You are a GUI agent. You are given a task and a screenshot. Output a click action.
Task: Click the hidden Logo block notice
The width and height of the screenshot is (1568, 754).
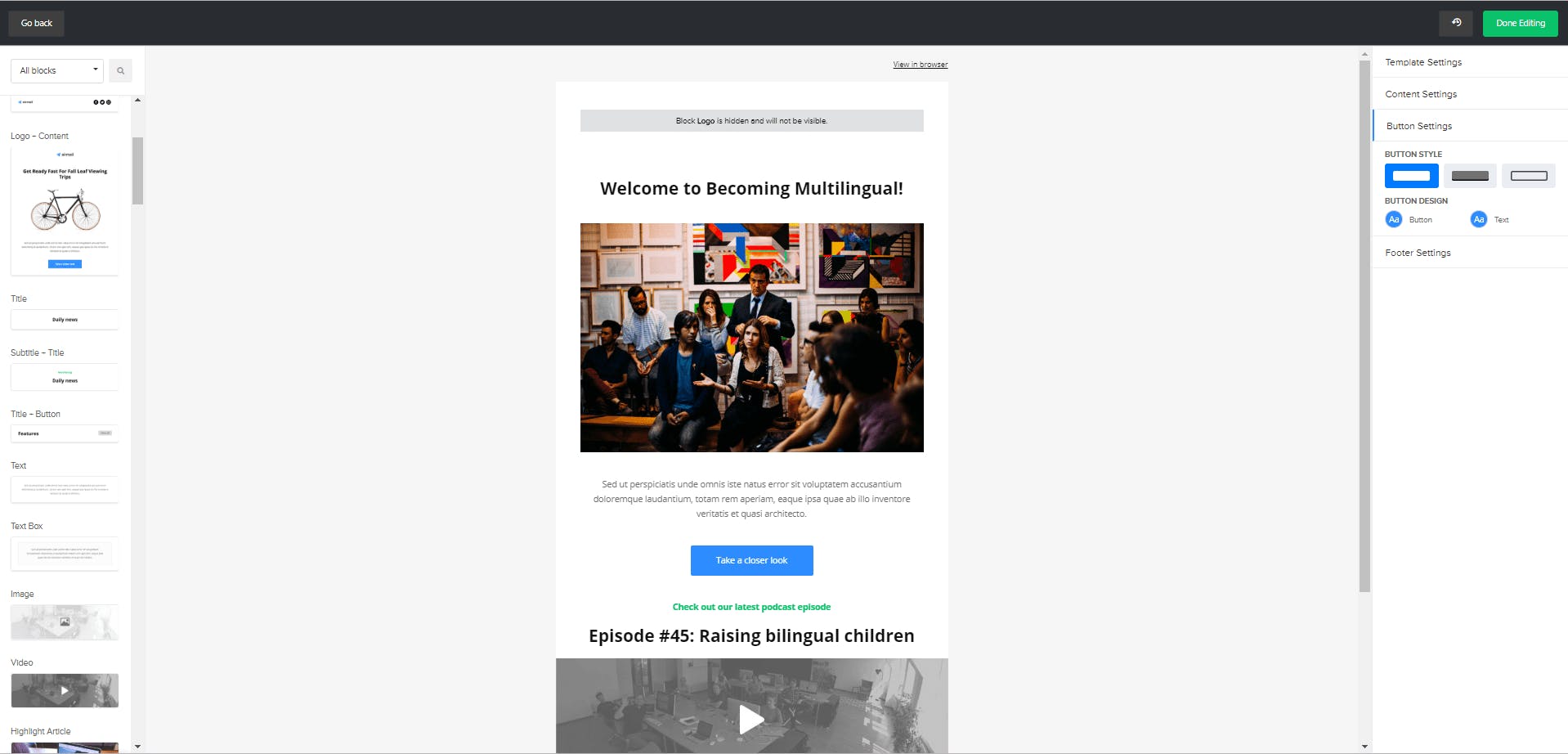[751, 121]
